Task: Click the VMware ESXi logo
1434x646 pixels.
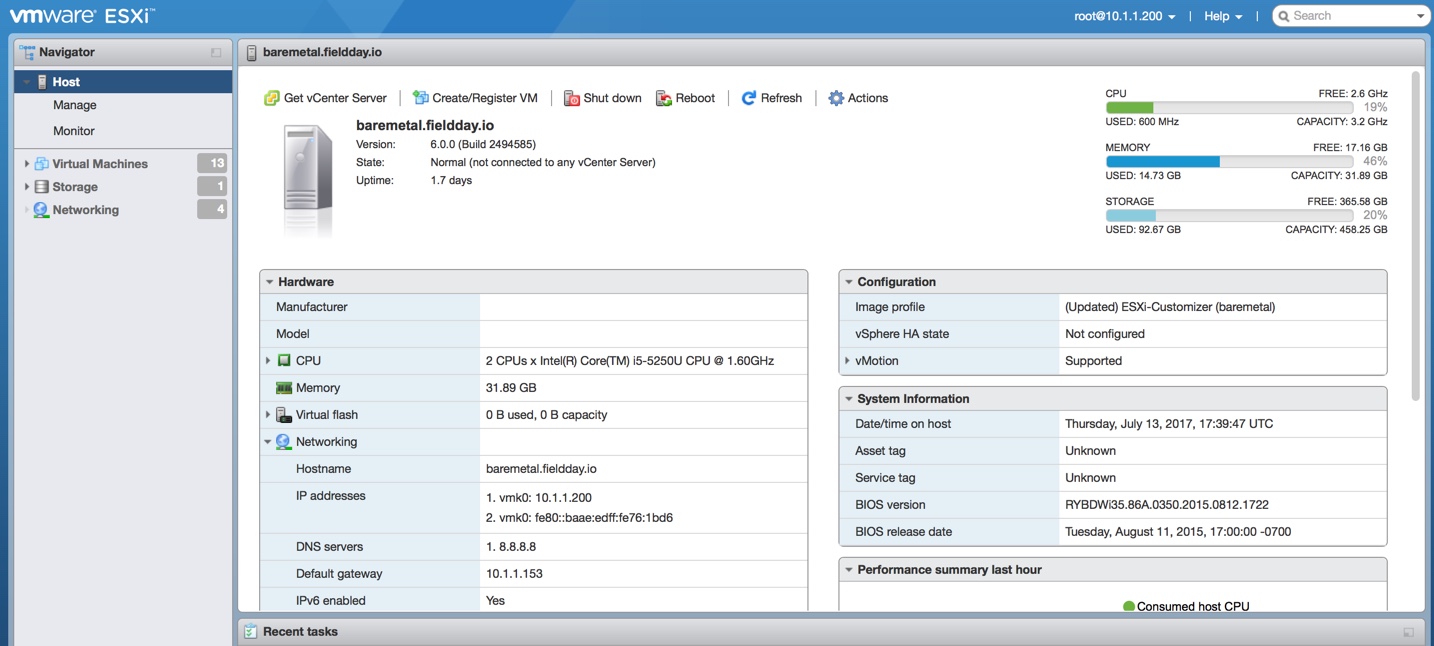Action: tap(82, 16)
